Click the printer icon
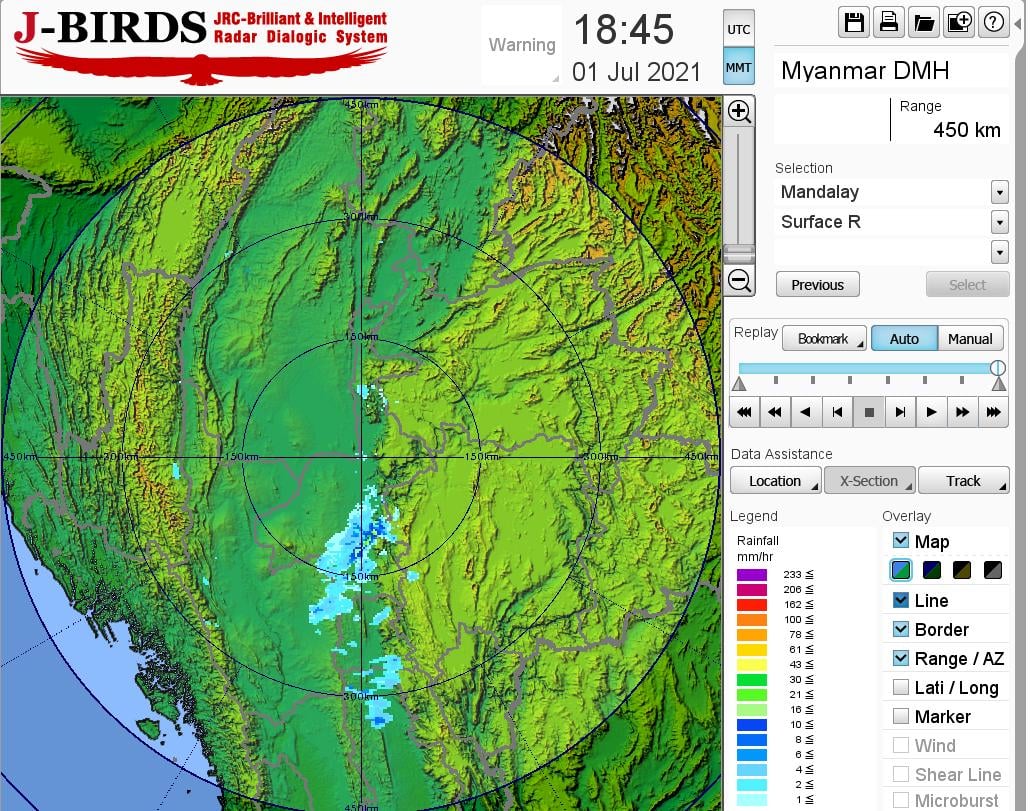The image size is (1030, 811). click(x=888, y=22)
